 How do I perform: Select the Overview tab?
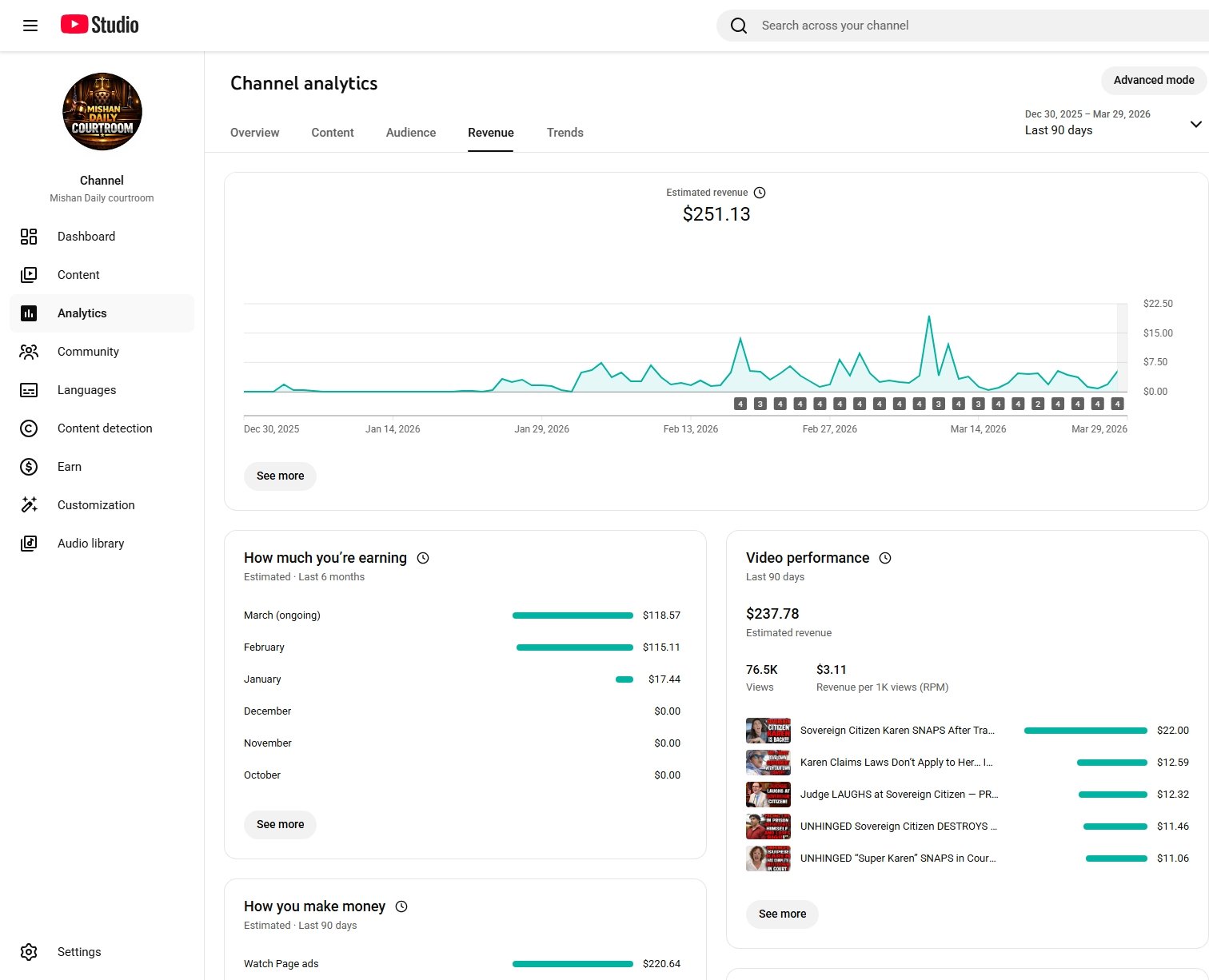click(x=254, y=133)
